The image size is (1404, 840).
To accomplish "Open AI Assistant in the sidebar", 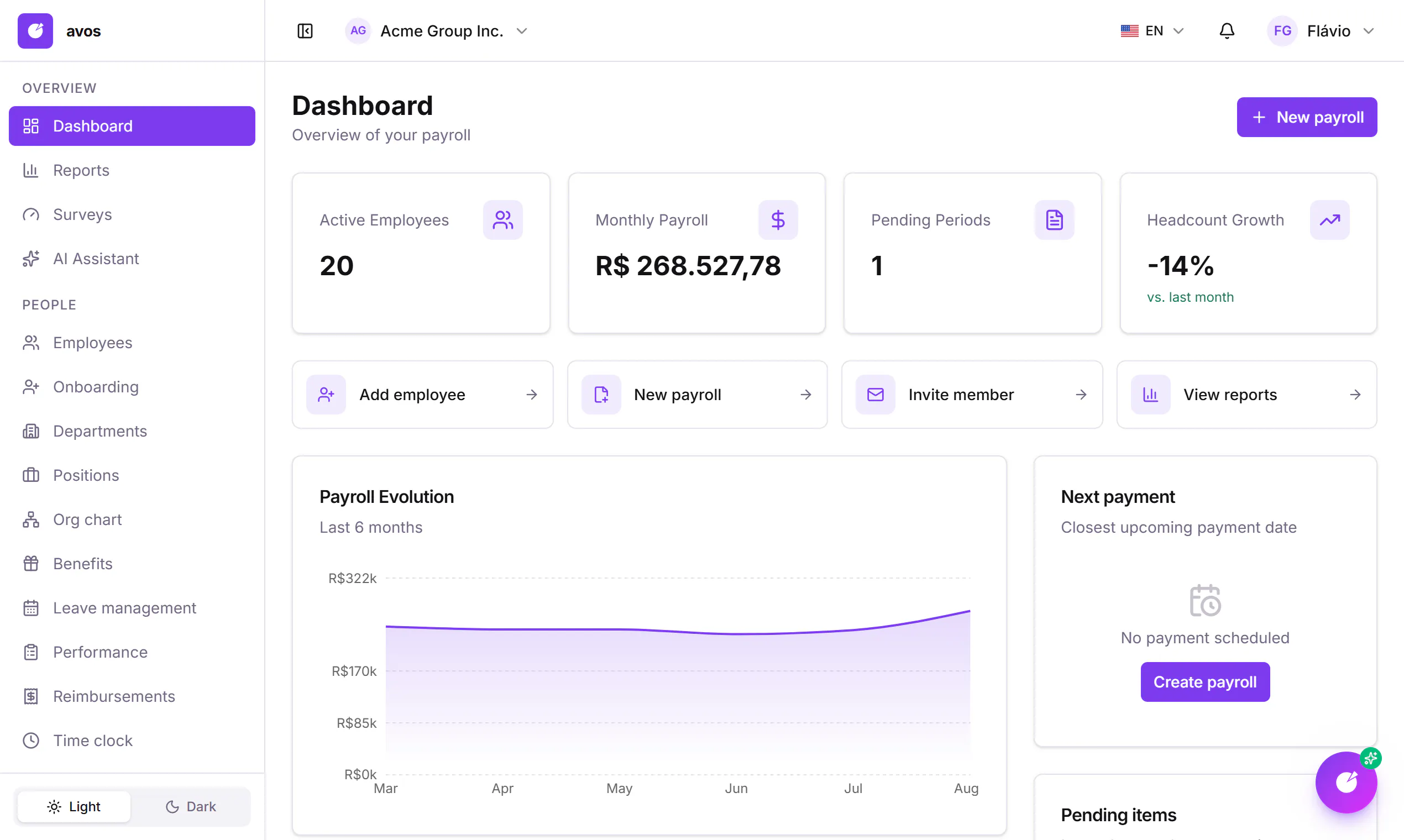I will [132, 258].
